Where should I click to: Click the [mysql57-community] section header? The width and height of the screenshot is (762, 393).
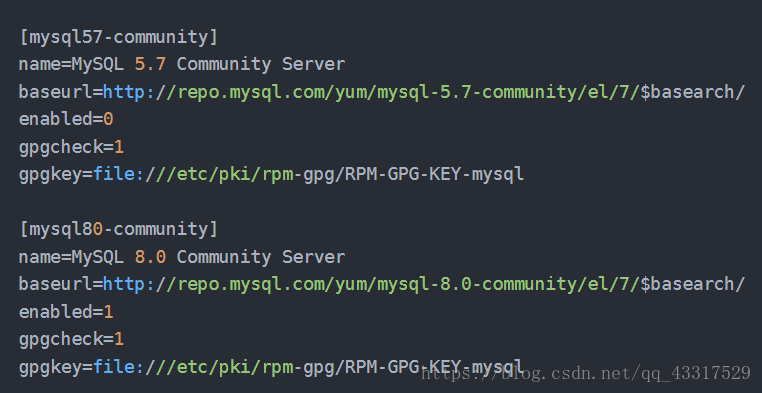pyautogui.click(x=119, y=37)
